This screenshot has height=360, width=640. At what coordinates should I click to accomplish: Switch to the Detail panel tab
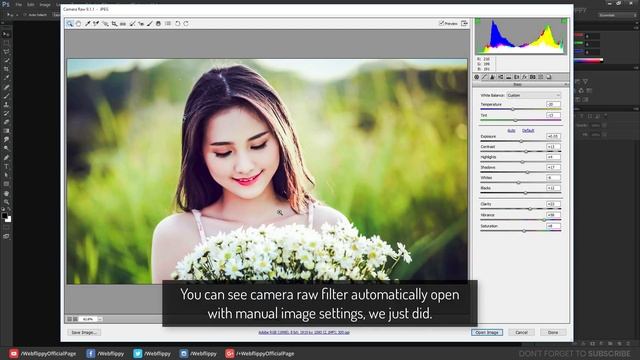[492, 77]
